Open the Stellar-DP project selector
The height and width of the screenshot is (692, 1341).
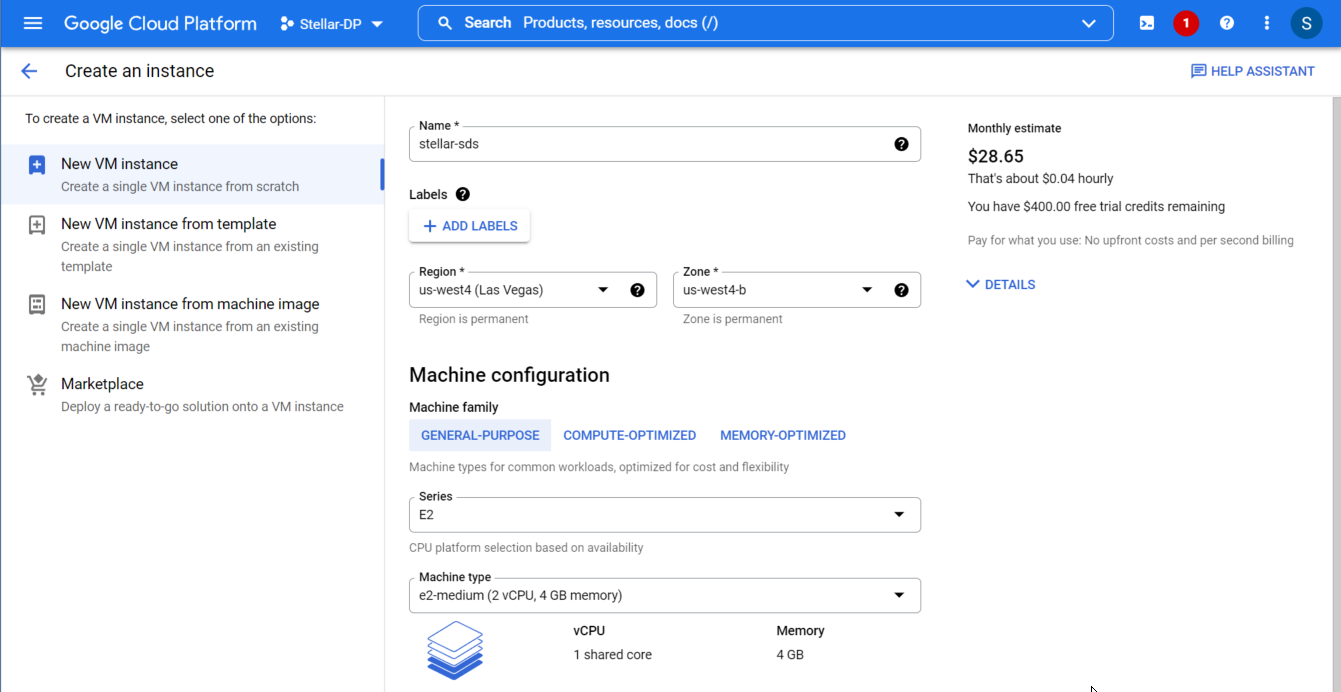coord(332,24)
